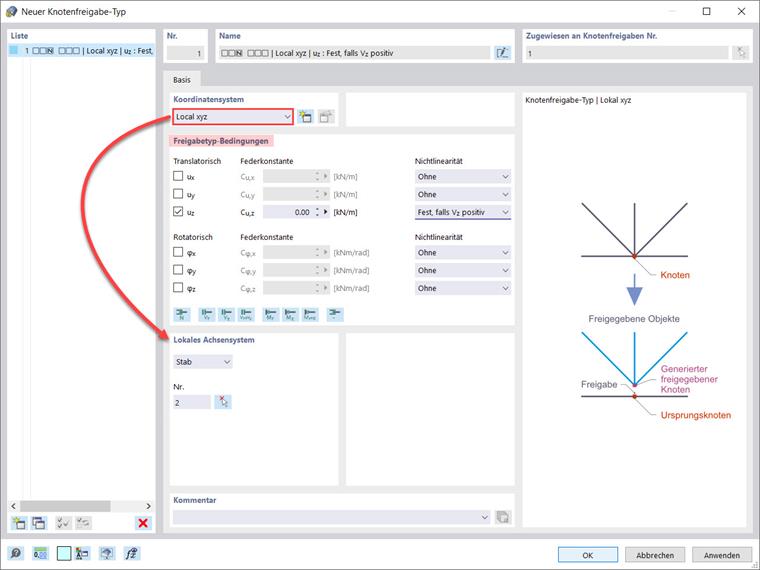The image size is (760, 570).
Task: Click the Anwenden button
Action: (722, 555)
